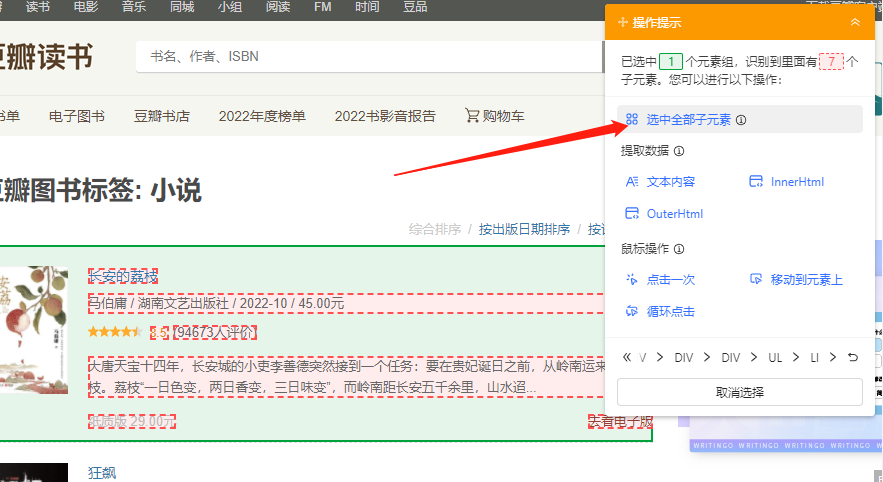This screenshot has width=883, height=482.
Task: Click the 取消选择 button
Action: 739,392
